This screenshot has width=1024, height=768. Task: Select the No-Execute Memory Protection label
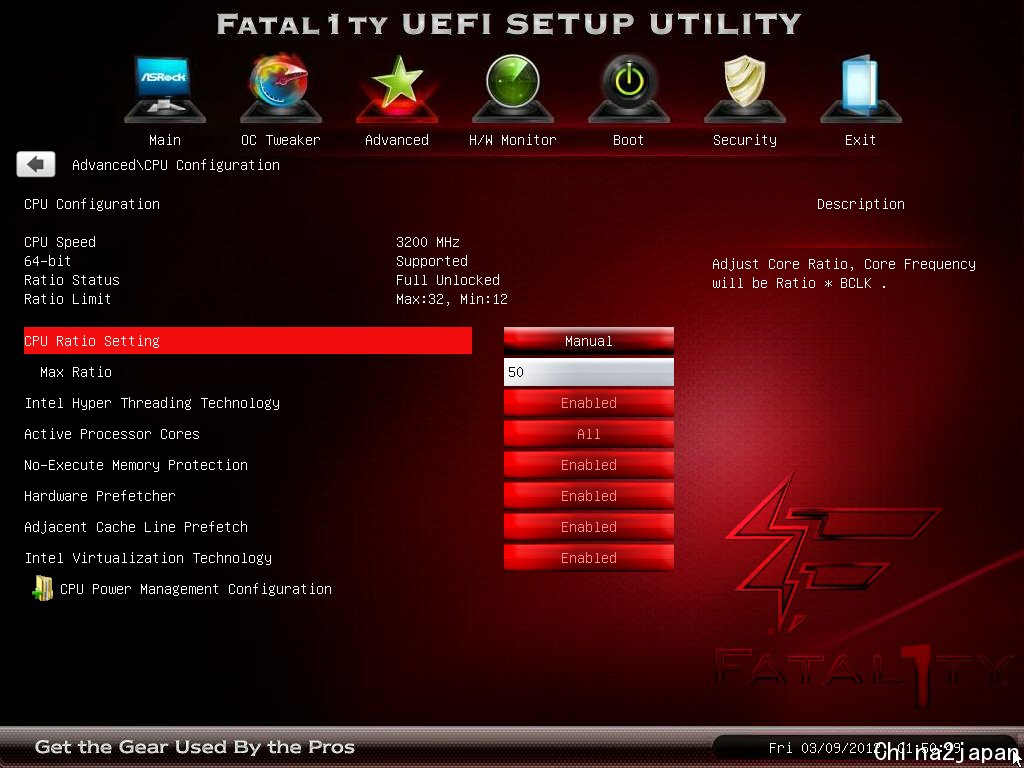coord(136,465)
